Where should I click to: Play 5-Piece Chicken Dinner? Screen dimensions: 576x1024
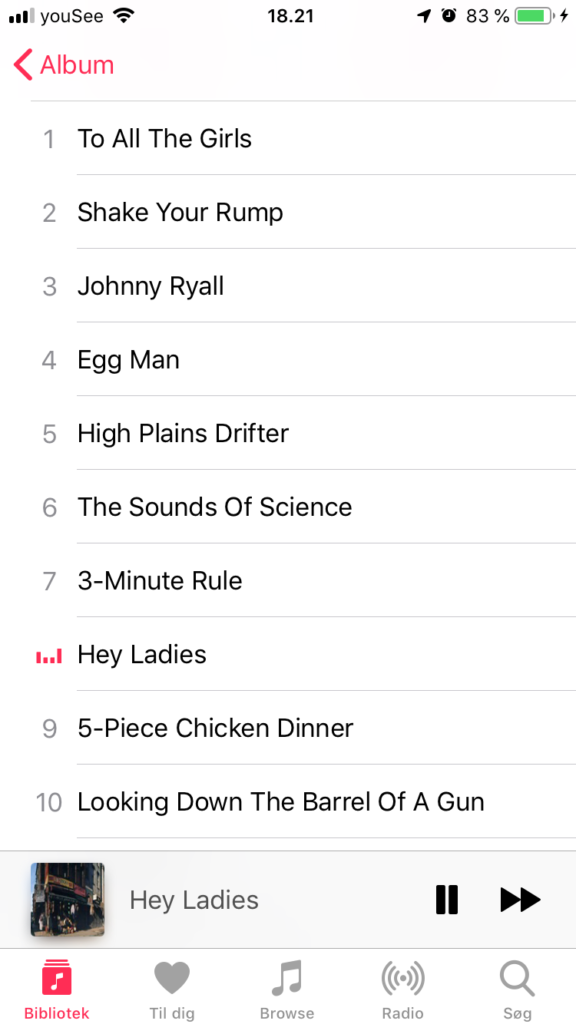tap(303, 728)
